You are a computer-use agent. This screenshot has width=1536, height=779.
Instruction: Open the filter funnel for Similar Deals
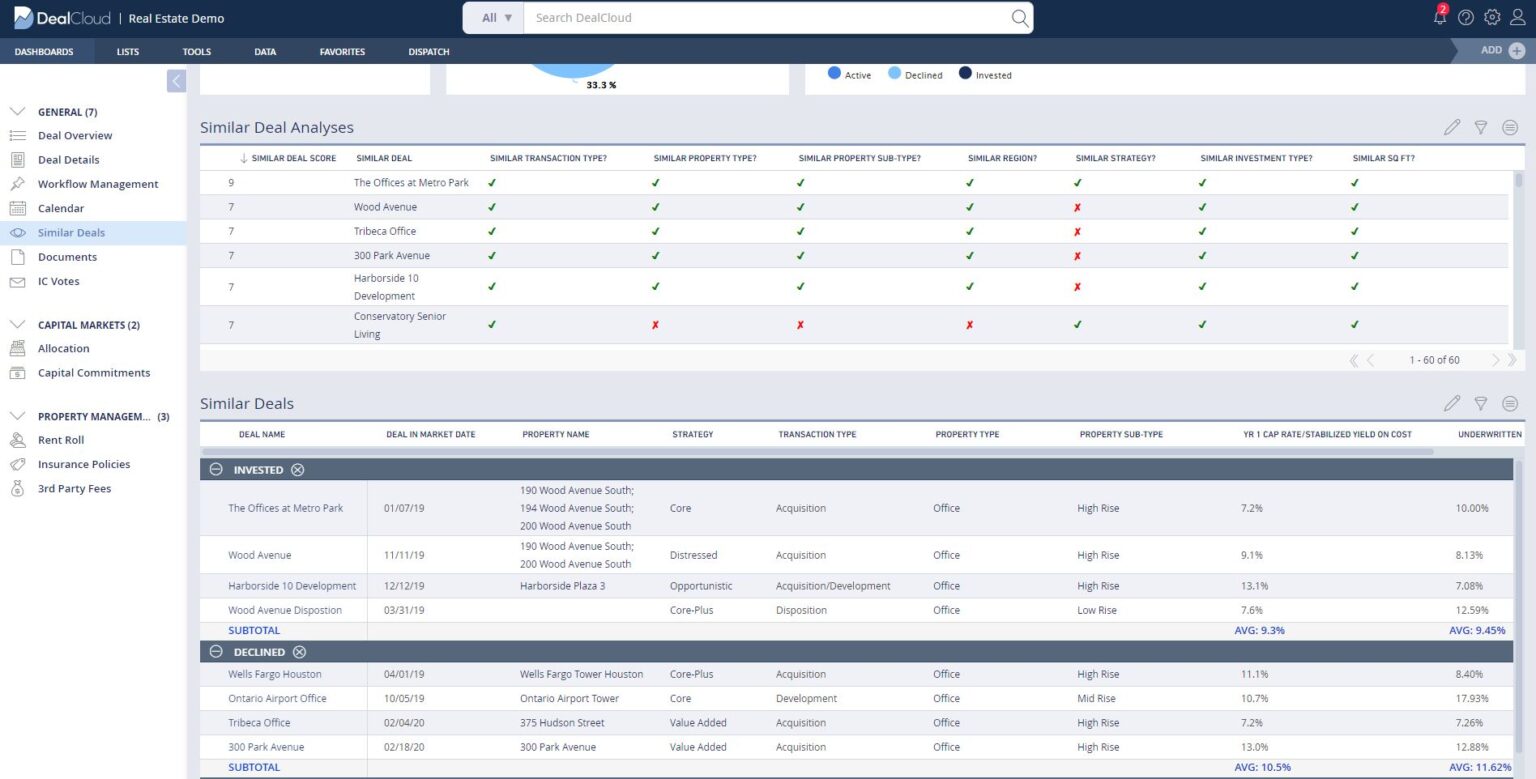[x=1481, y=403]
